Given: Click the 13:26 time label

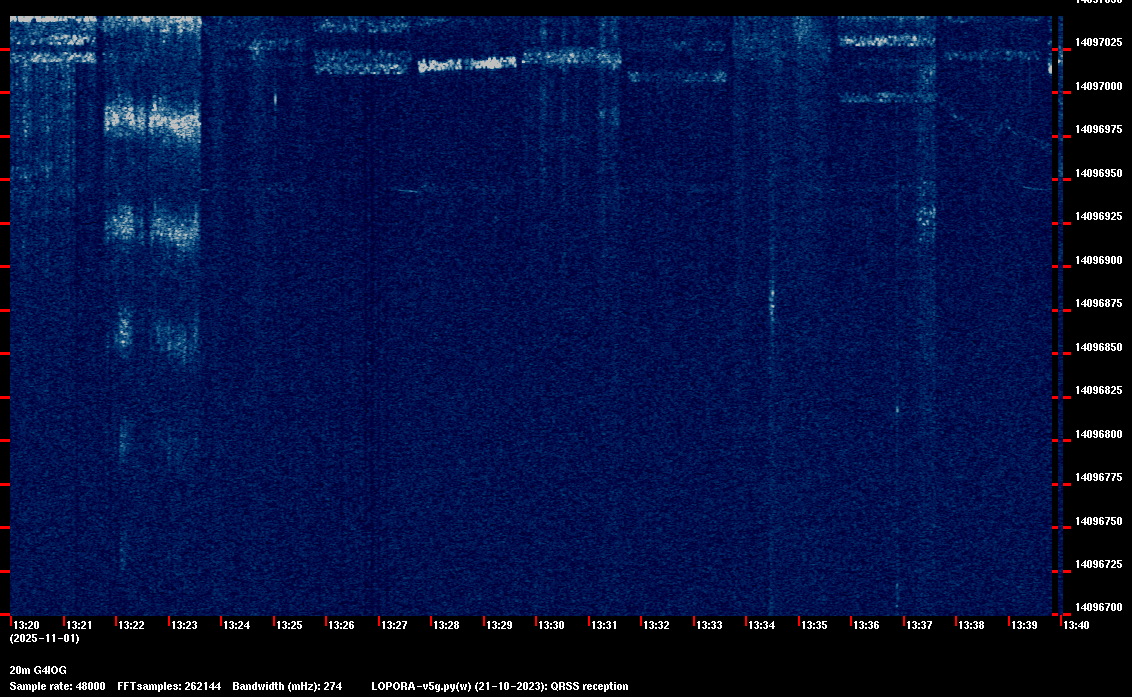Looking at the screenshot, I should point(341,625).
